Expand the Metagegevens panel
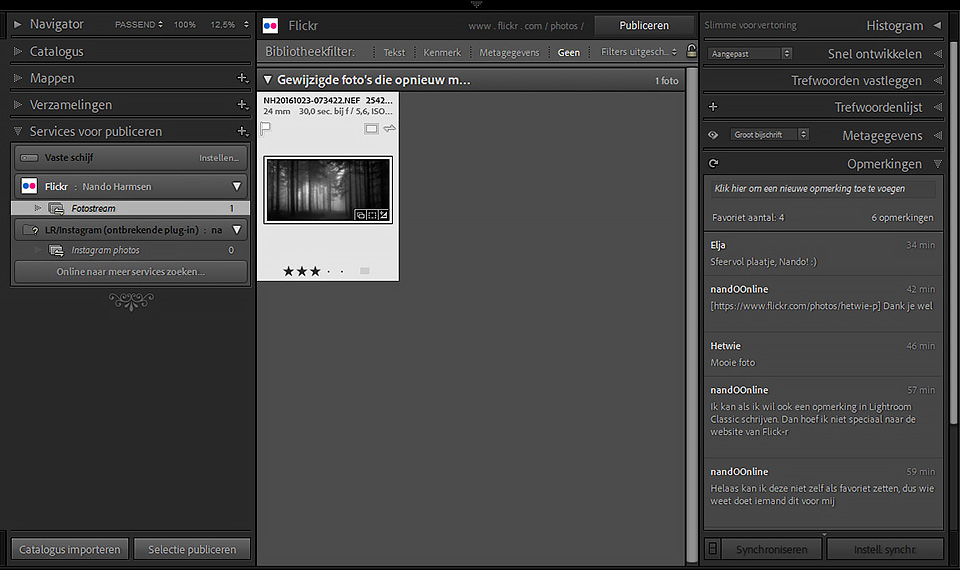This screenshot has height=570, width=960. (937, 135)
